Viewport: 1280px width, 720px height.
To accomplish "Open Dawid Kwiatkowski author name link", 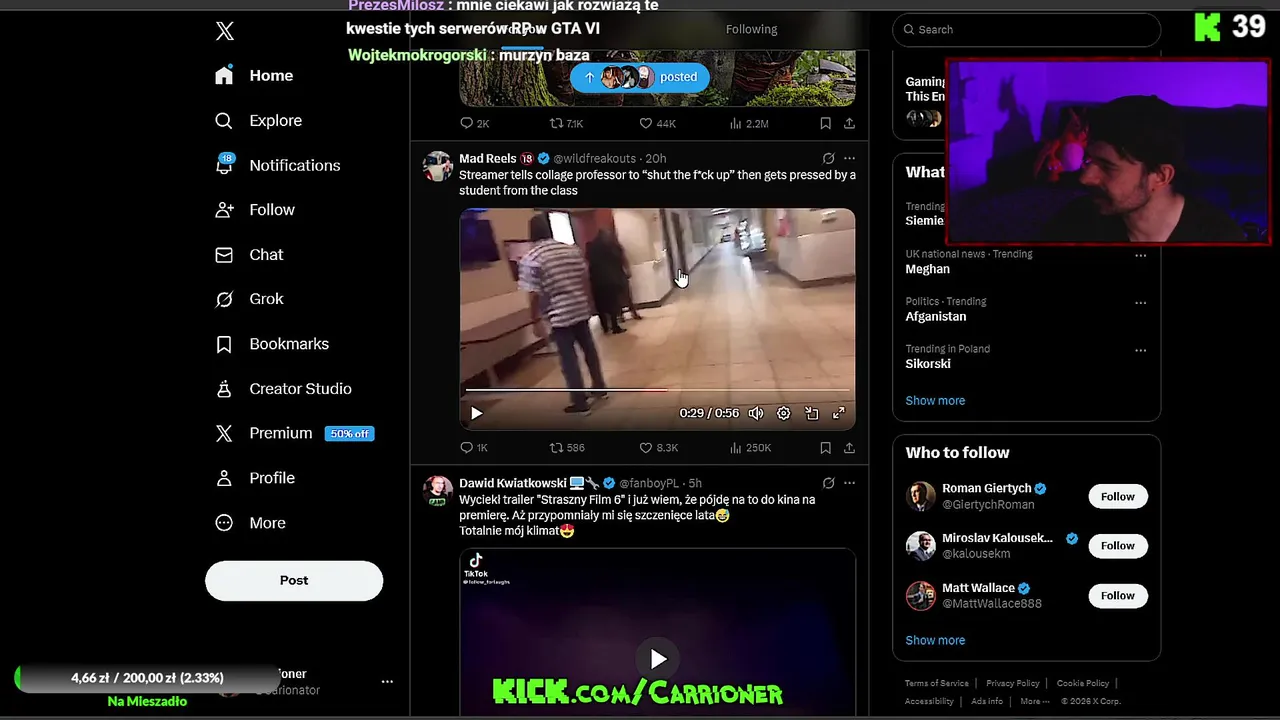I will pos(513,483).
